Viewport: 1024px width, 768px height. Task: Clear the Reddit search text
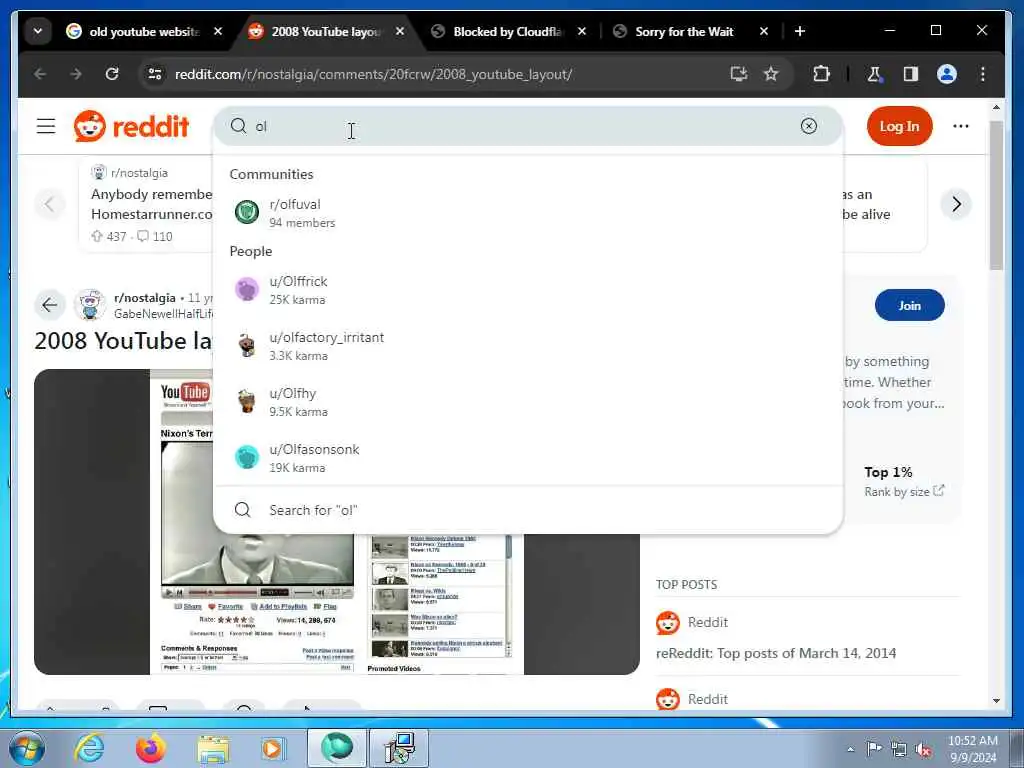coord(808,126)
